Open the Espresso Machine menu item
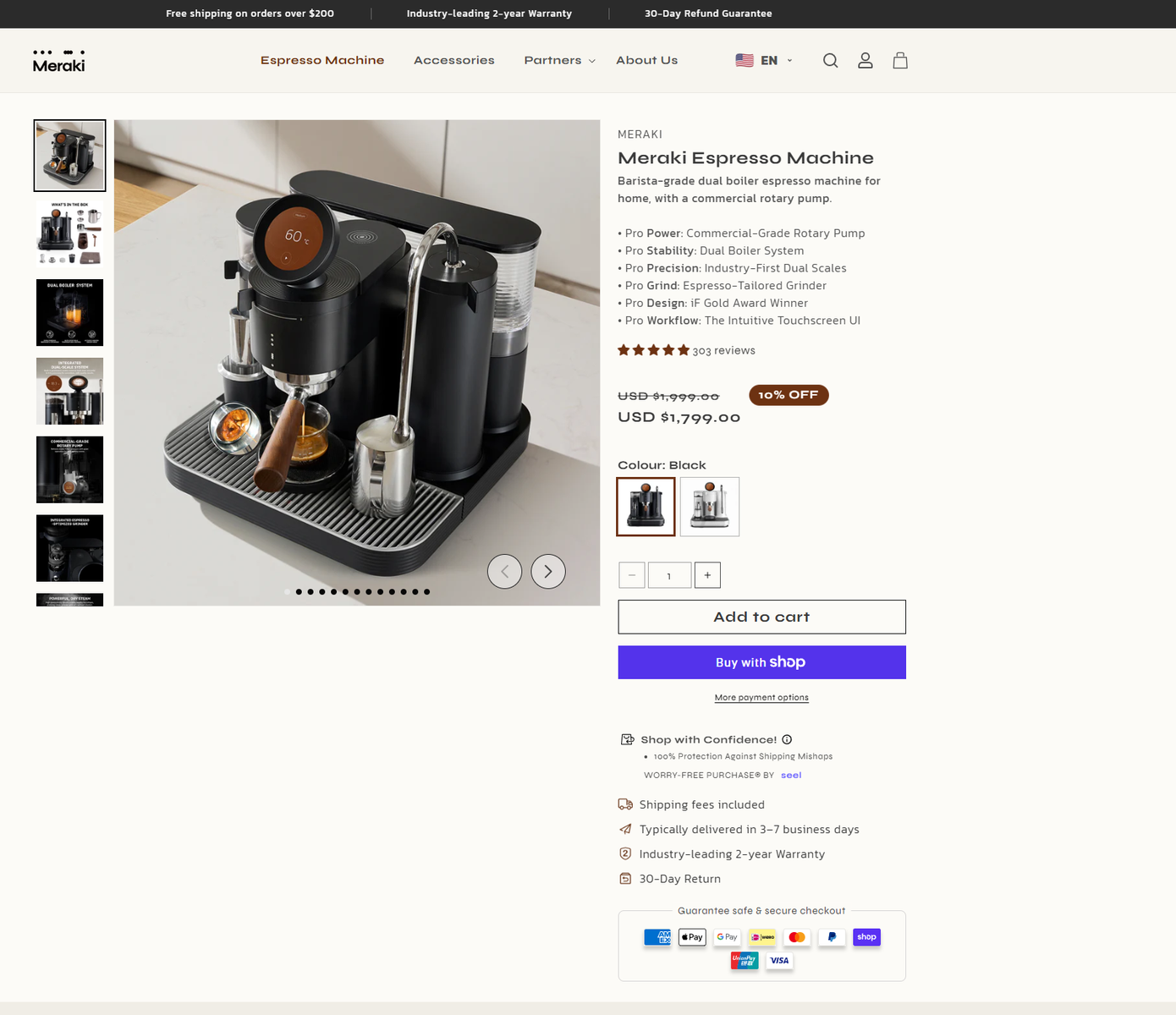 pos(322,60)
